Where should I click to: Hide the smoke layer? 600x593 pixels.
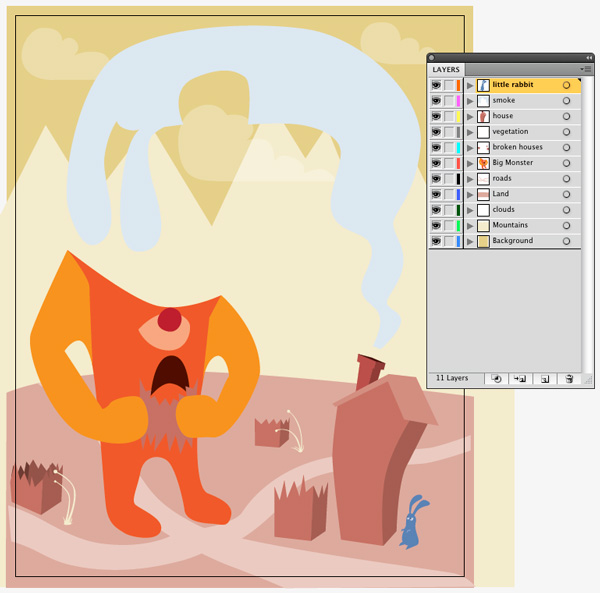(x=436, y=101)
